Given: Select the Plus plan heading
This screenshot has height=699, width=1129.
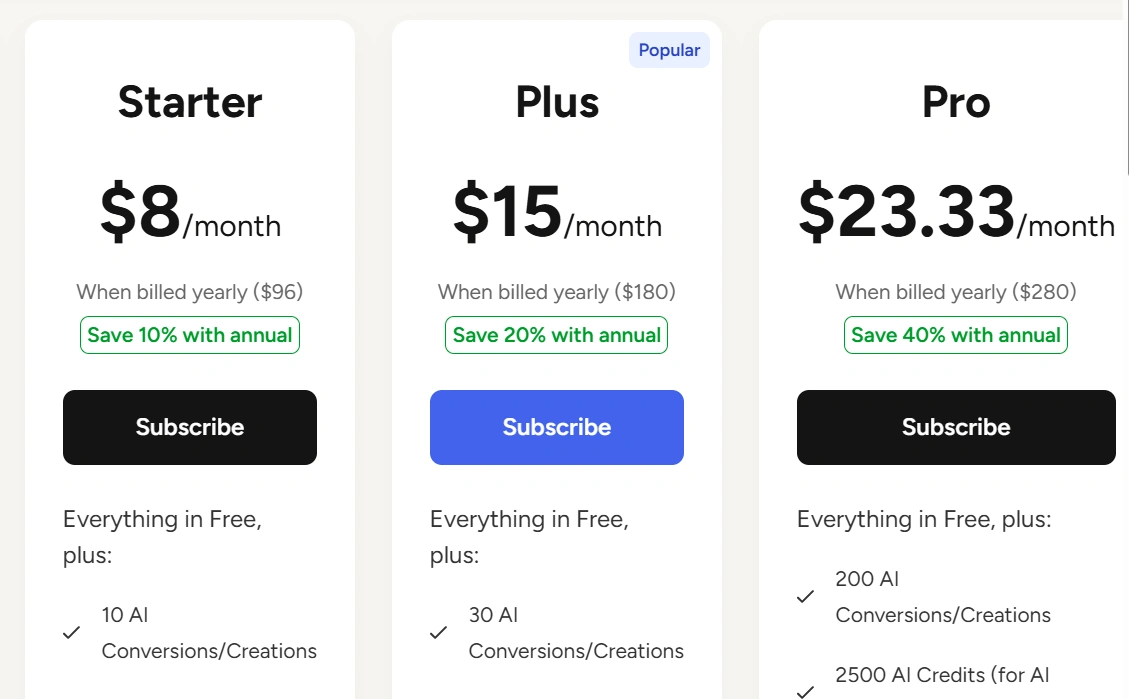Looking at the screenshot, I should 557,102.
